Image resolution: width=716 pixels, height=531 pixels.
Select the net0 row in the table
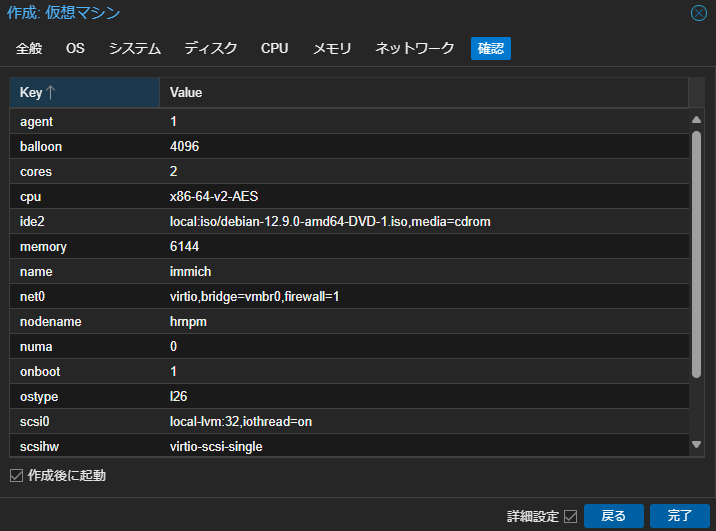click(x=350, y=297)
